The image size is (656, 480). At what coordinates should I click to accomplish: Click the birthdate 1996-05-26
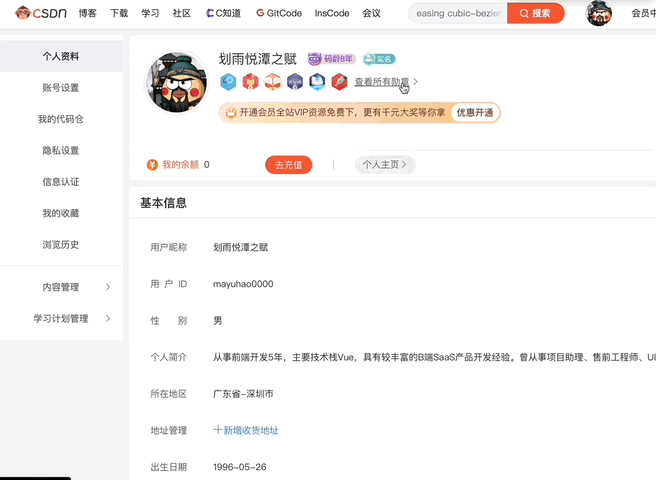click(240, 467)
